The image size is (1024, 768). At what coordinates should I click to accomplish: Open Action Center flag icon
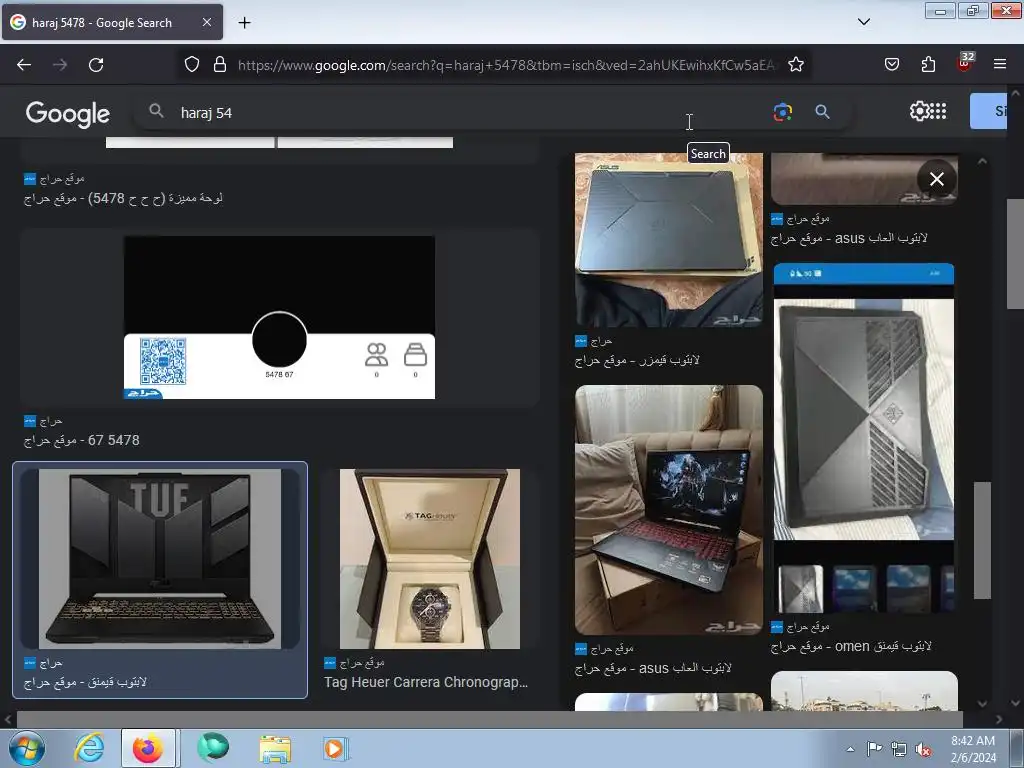(x=874, y=749)
